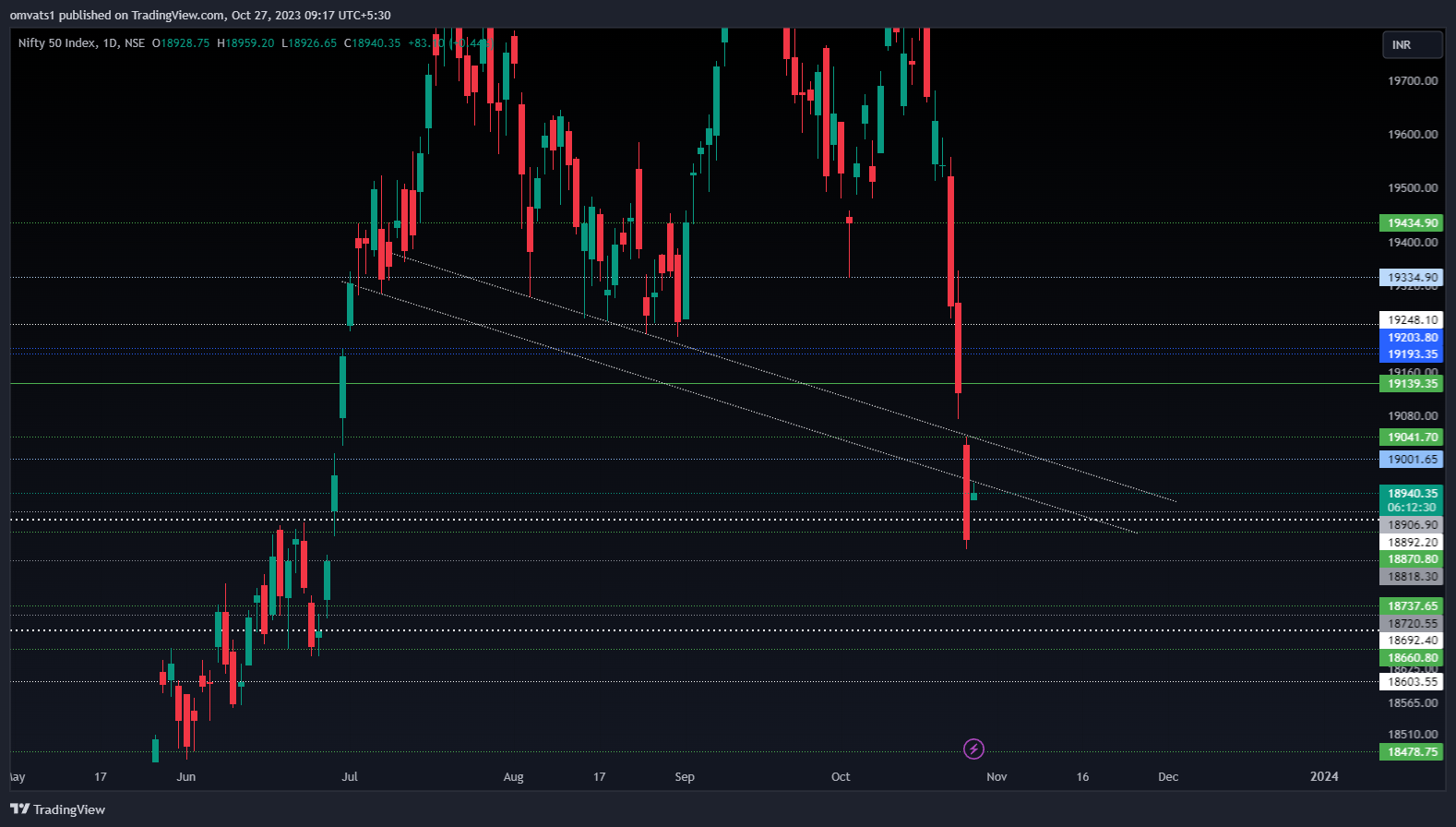
Task: Select the 19041.70 green price label
Action: pyautogui.click(x=1412, y=437)
